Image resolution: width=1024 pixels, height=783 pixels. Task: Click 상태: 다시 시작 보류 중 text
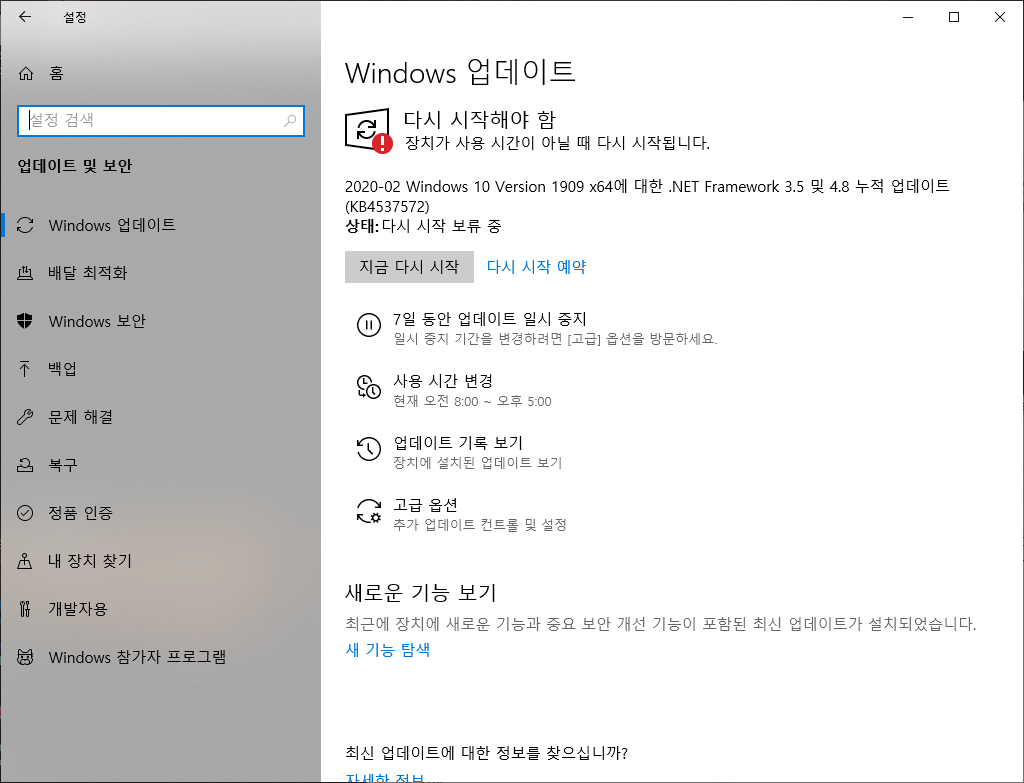tap(423, 226)
